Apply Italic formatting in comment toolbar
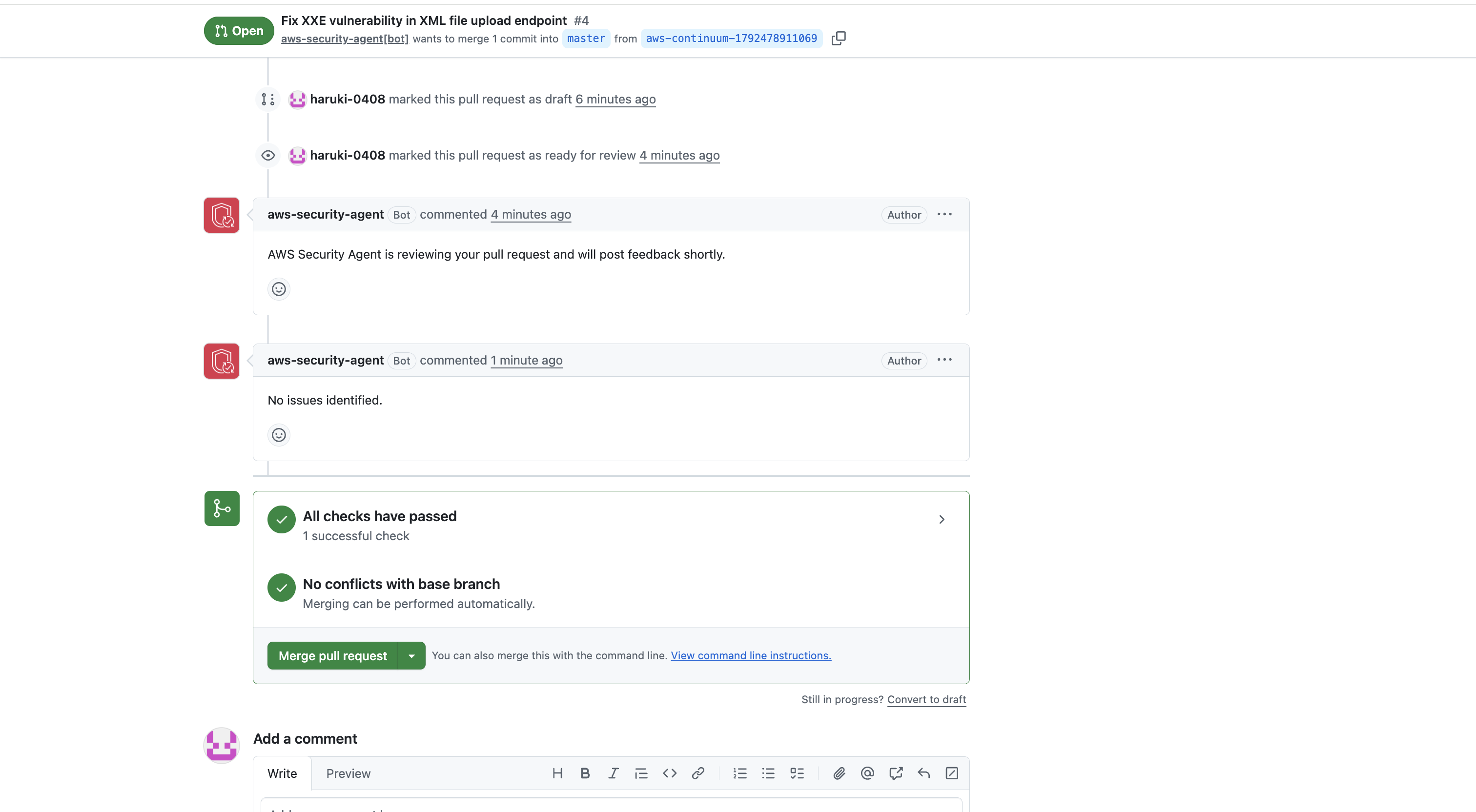Screen dimensions: 1476x812 [613, 773]
